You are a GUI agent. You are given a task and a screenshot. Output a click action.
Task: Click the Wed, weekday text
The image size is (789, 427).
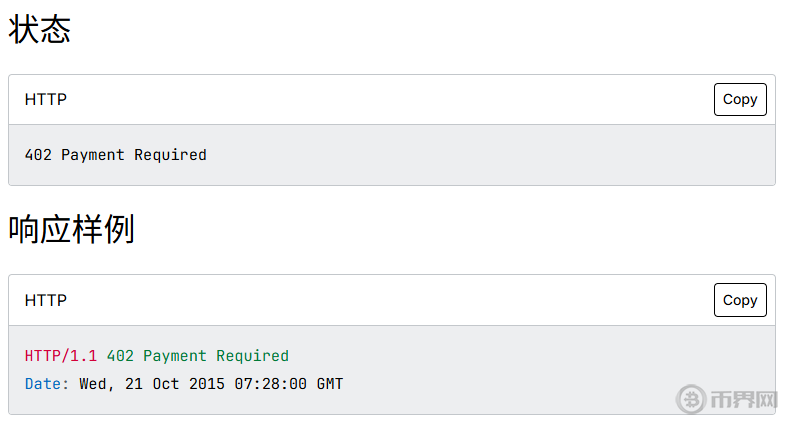(x=97, y=384)
